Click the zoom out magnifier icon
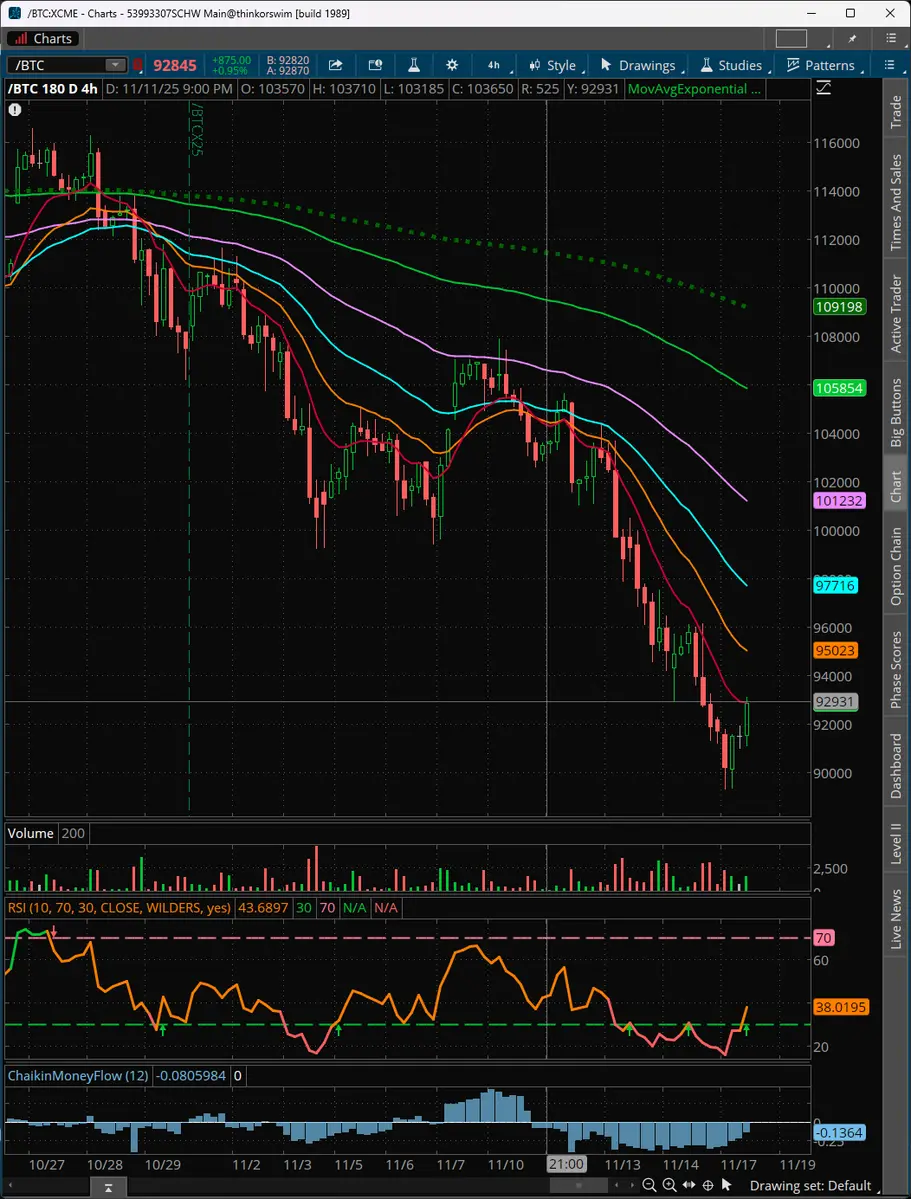Screen dimensions: 911x1199 [x=649, y=1185]
